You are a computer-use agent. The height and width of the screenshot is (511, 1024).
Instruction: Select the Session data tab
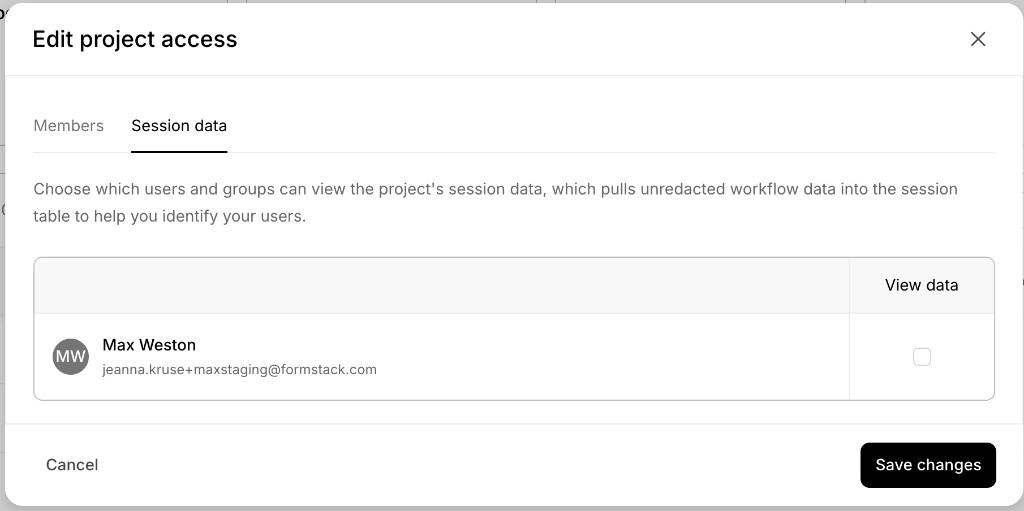179,125
